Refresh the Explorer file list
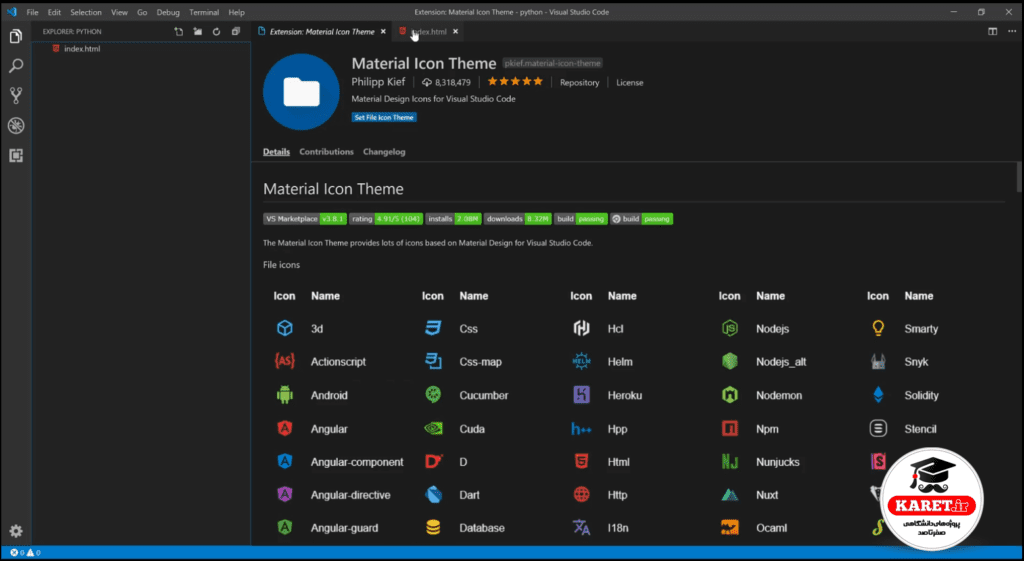 216,31
